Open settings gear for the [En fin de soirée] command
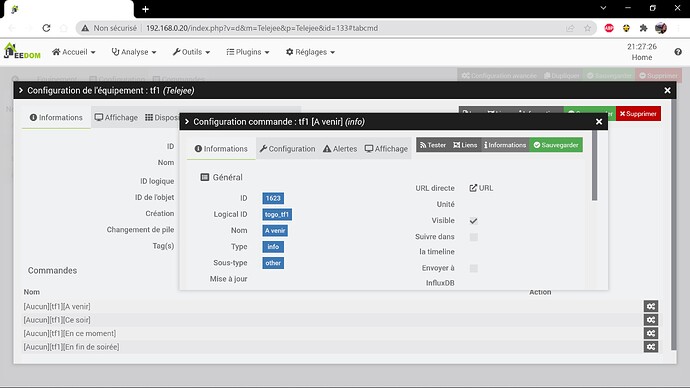 click(x=651, y=347)
